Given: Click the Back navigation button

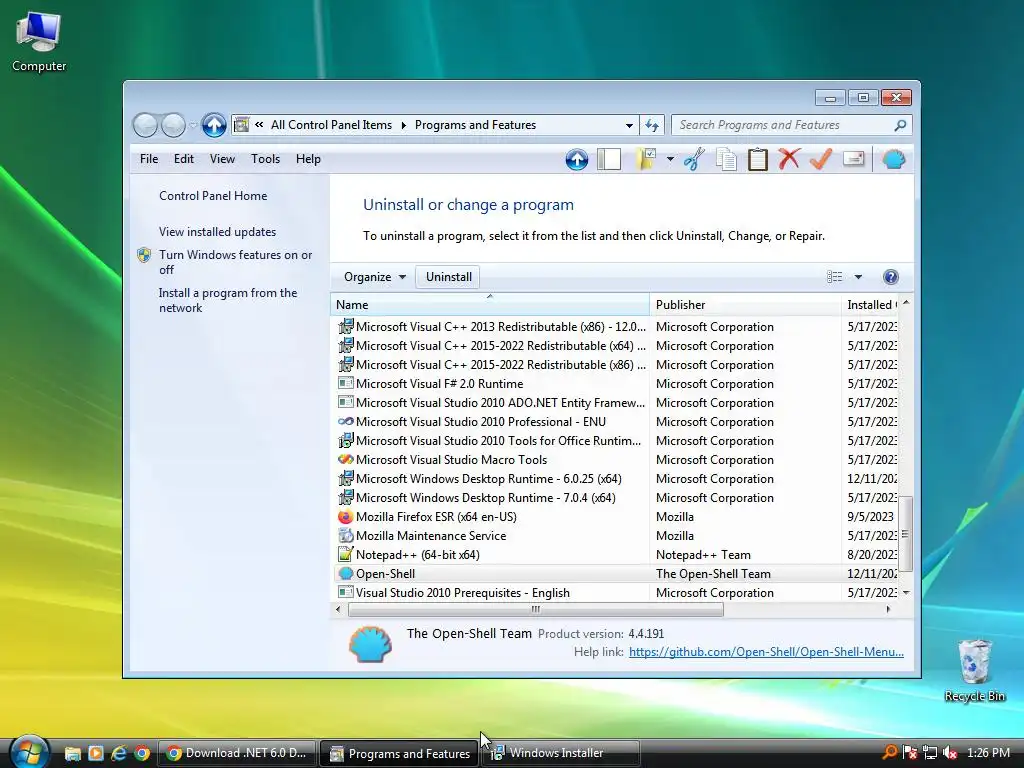Looking at the screenshot, I should coord(145,125).
